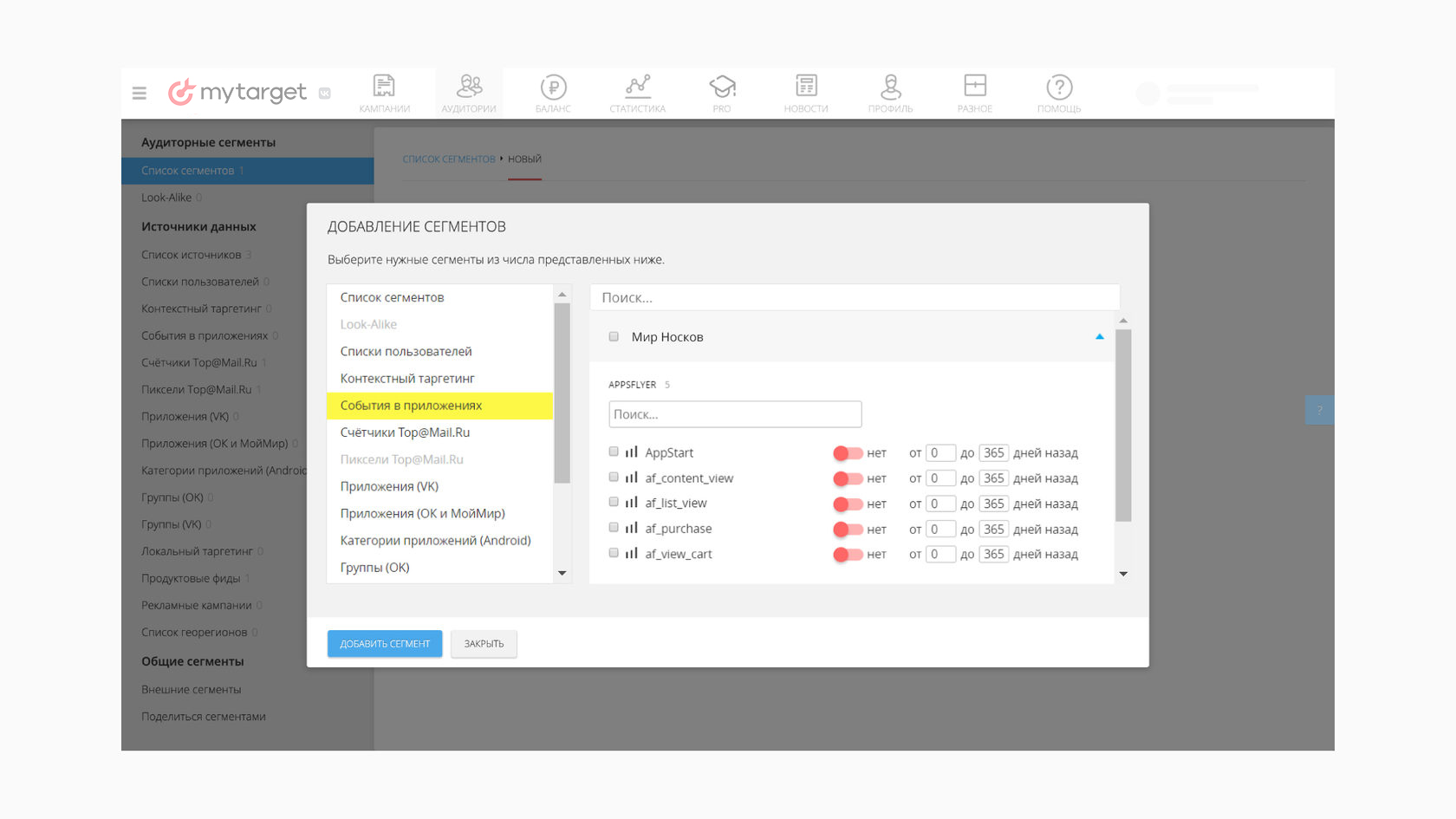
Task: Select Счётчики Top@Mail.Ru in dialog list
Action: coord(439,432)
